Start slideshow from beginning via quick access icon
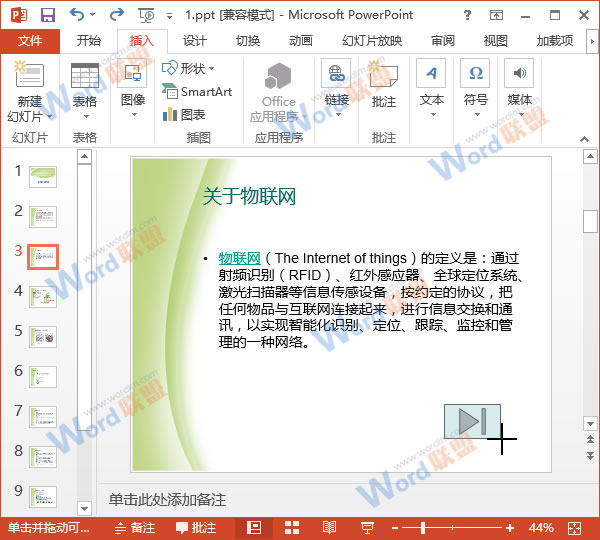The height and width of the screenshot is (540, 600). (x=147, y=15)
